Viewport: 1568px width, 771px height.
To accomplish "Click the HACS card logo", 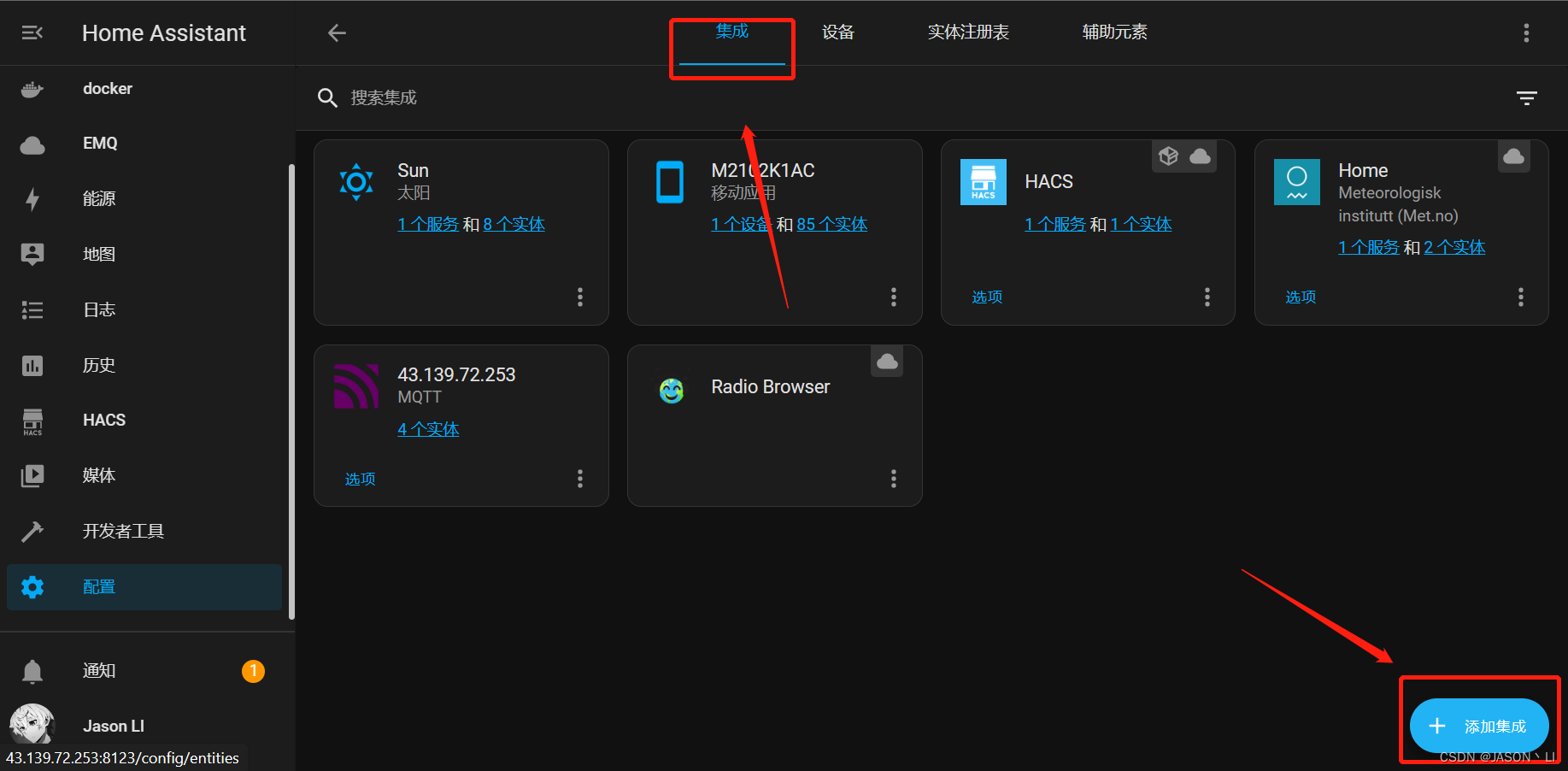I will [x=984, y=182].
